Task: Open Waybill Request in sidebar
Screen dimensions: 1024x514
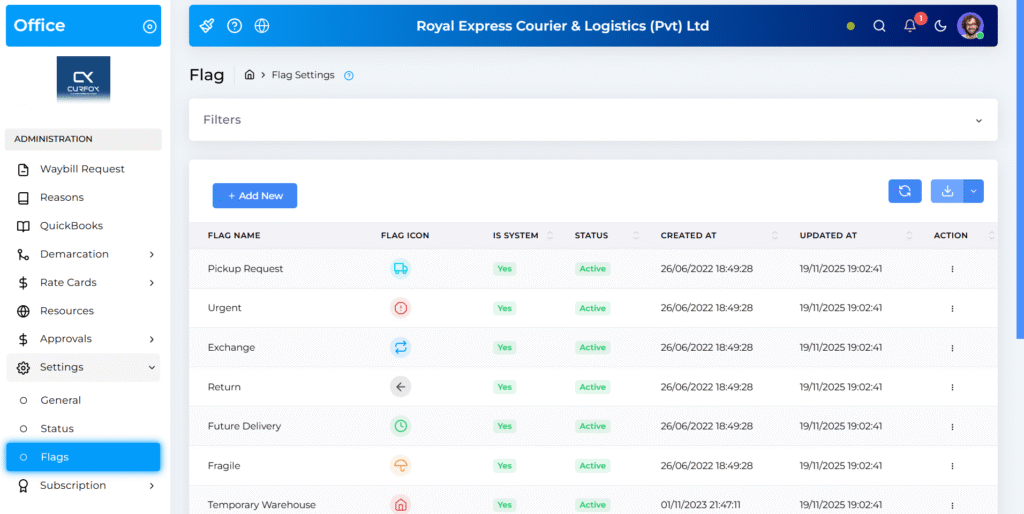Action: [x=82, y=169]
